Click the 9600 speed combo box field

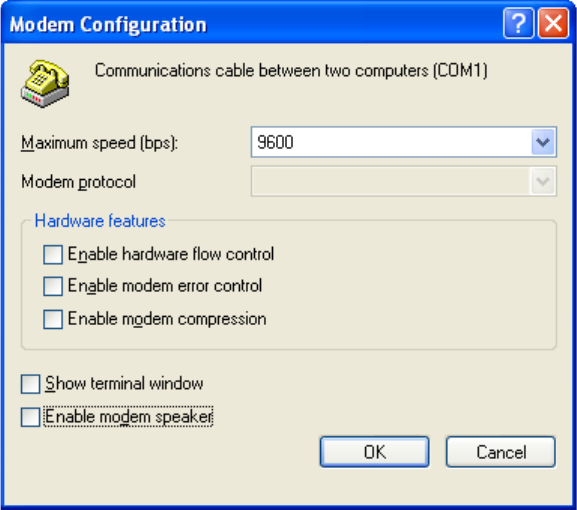404,142
